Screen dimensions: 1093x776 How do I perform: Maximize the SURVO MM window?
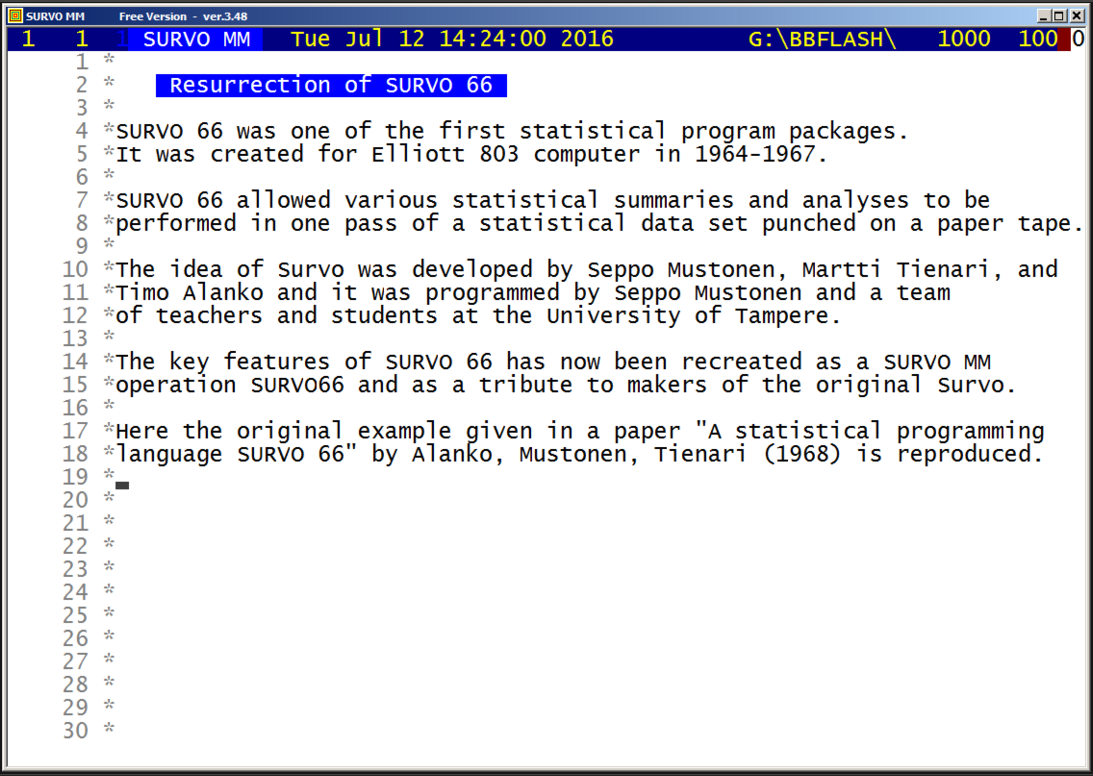click(x=1060, y=16)
